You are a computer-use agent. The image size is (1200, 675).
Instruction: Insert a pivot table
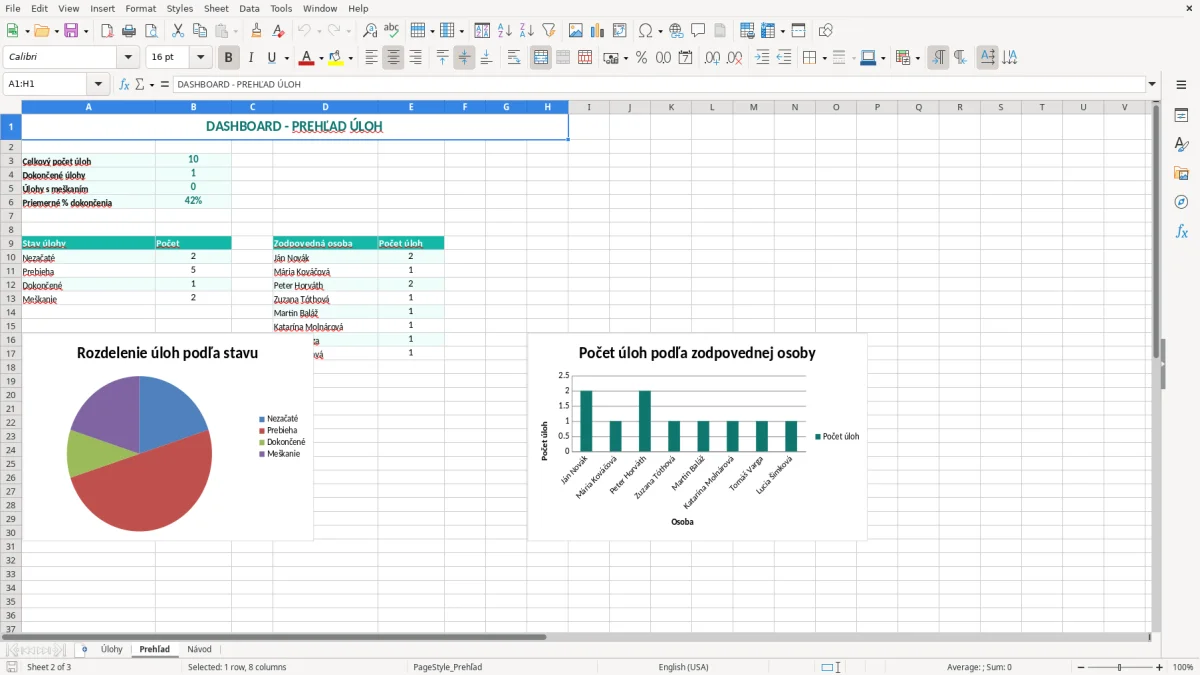pyautogui.click(x=620, y=31)
